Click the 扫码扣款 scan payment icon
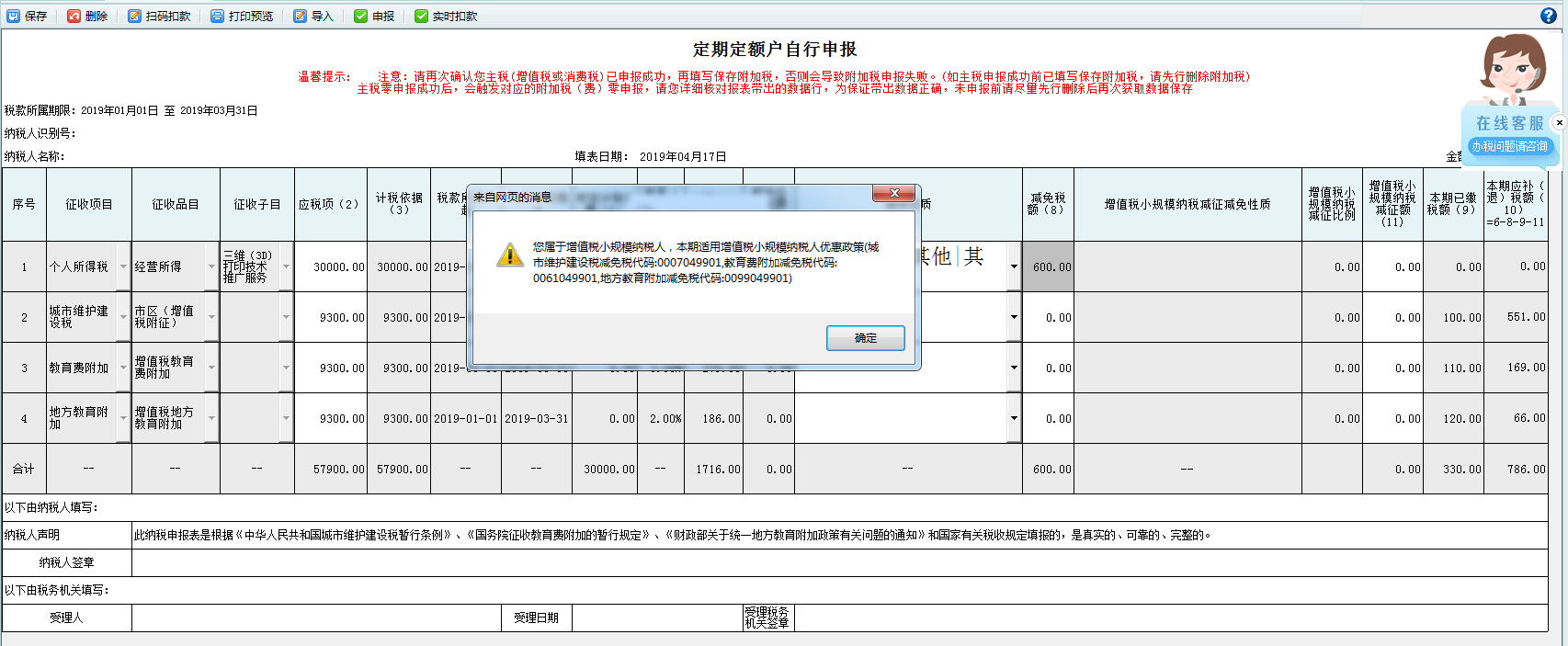The width and height of the screenshot is (1568, 646). 134,17
